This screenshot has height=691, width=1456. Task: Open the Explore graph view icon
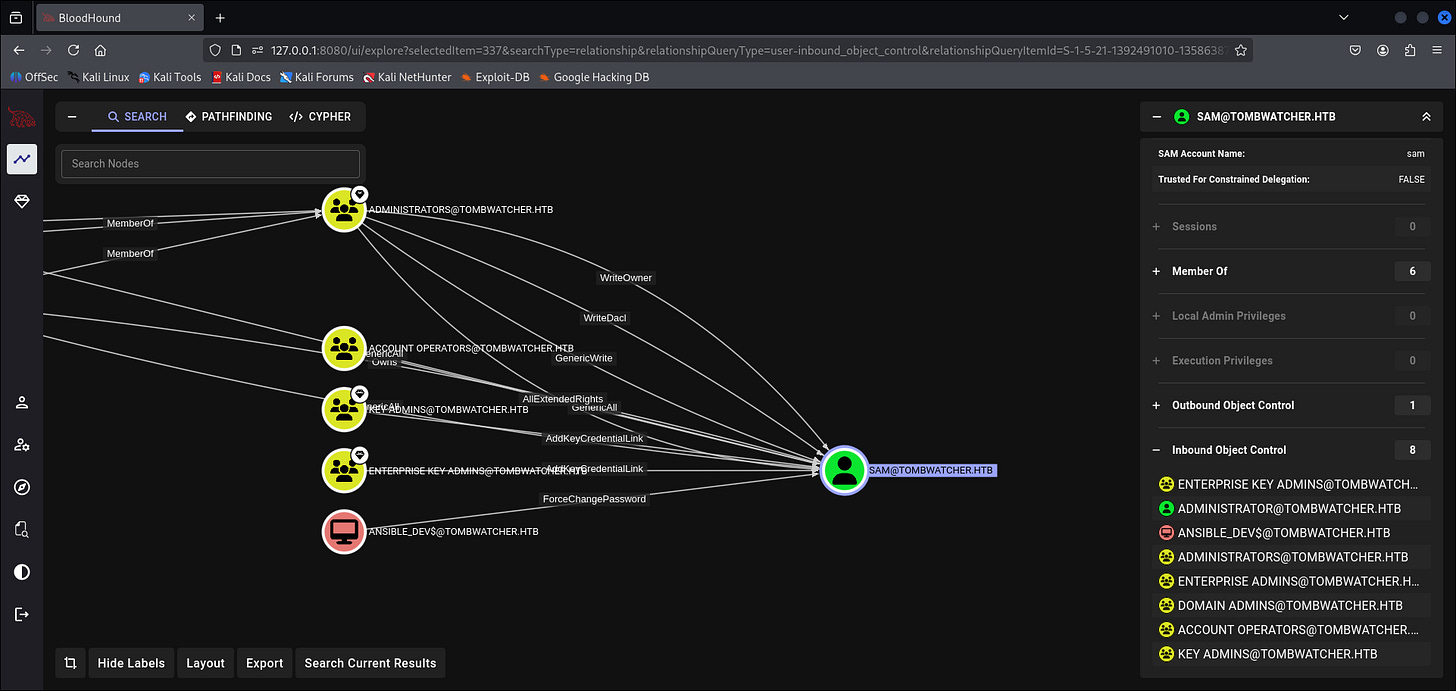pos(22,159)
